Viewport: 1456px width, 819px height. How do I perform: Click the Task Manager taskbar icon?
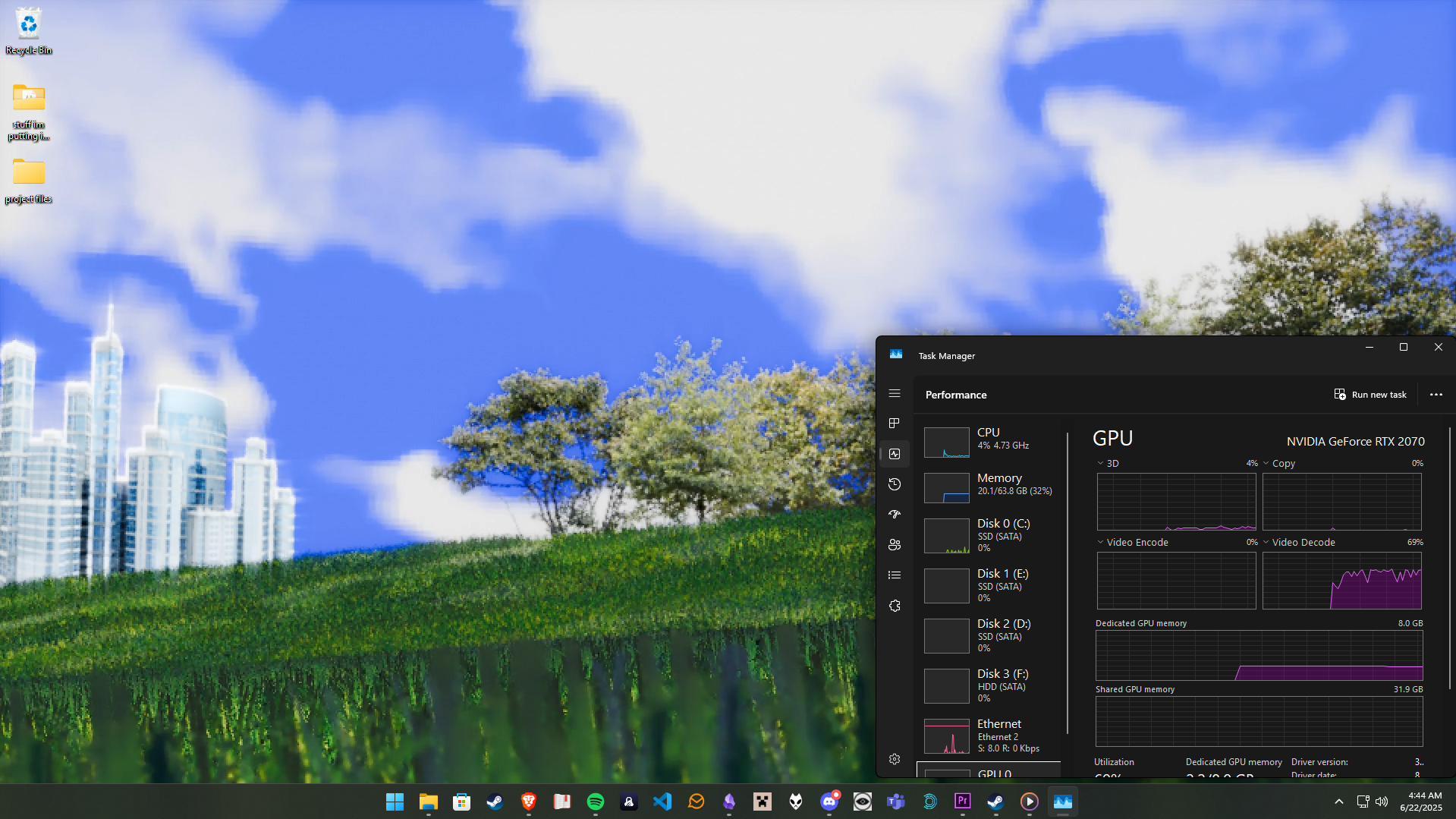(1063, 802)
